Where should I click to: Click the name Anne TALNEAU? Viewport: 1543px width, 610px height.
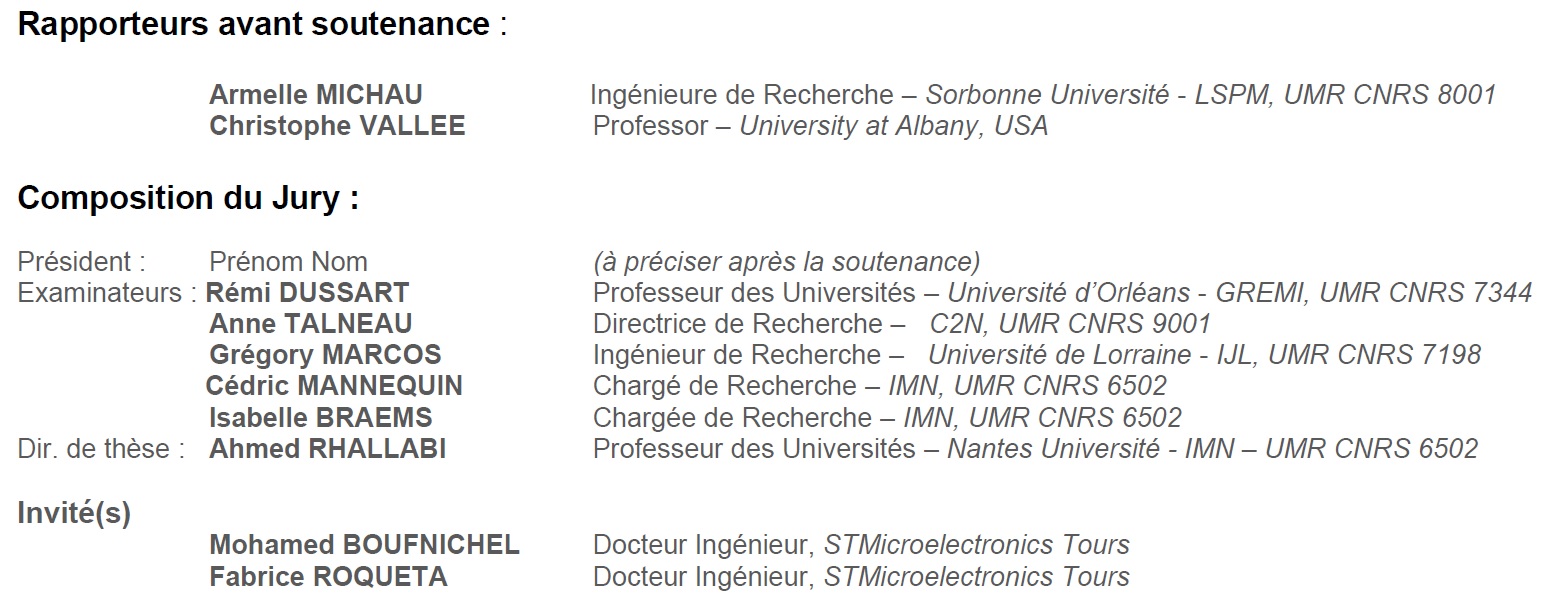click(310, 324)
